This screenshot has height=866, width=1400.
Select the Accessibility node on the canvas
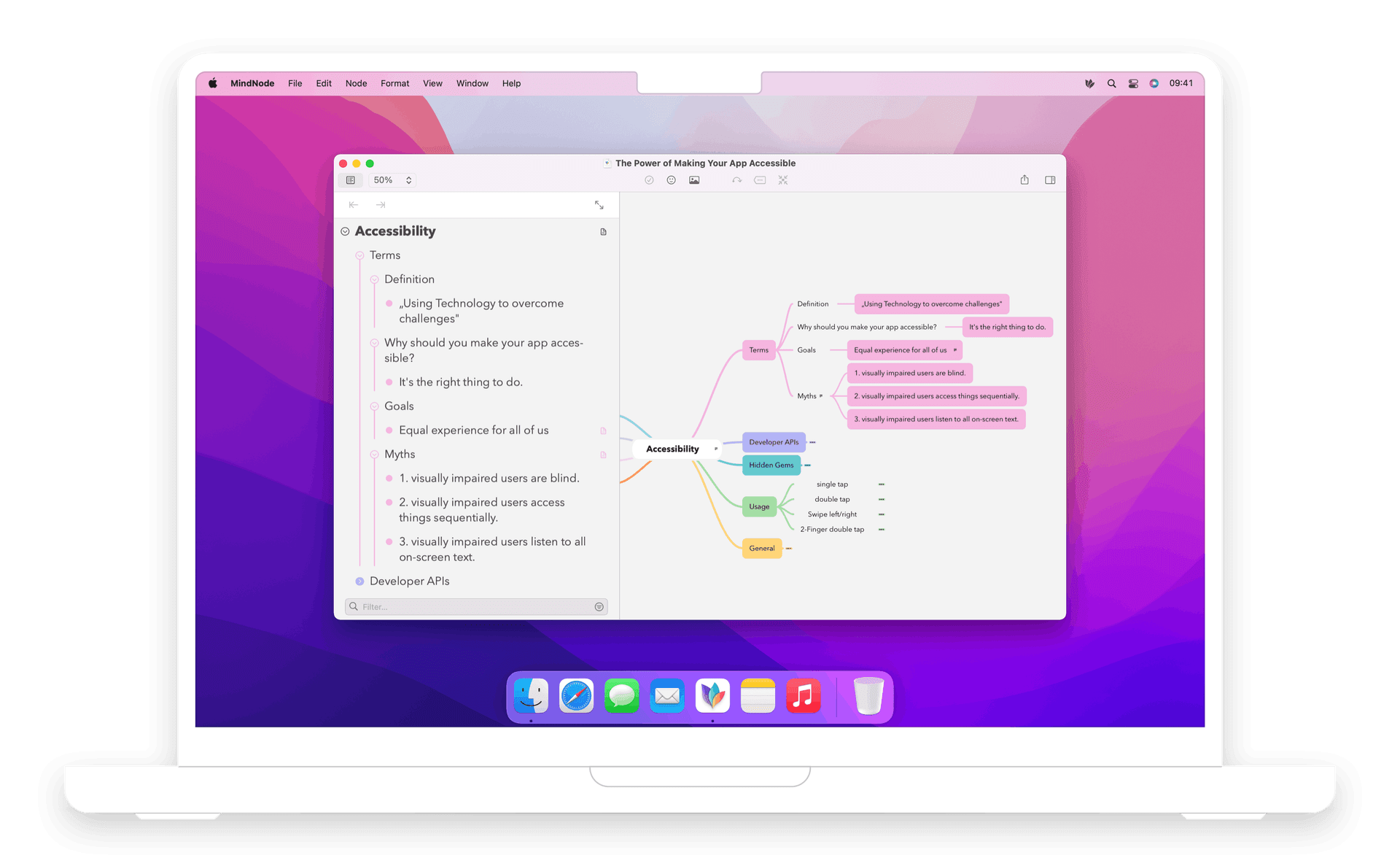click(672, 449)
